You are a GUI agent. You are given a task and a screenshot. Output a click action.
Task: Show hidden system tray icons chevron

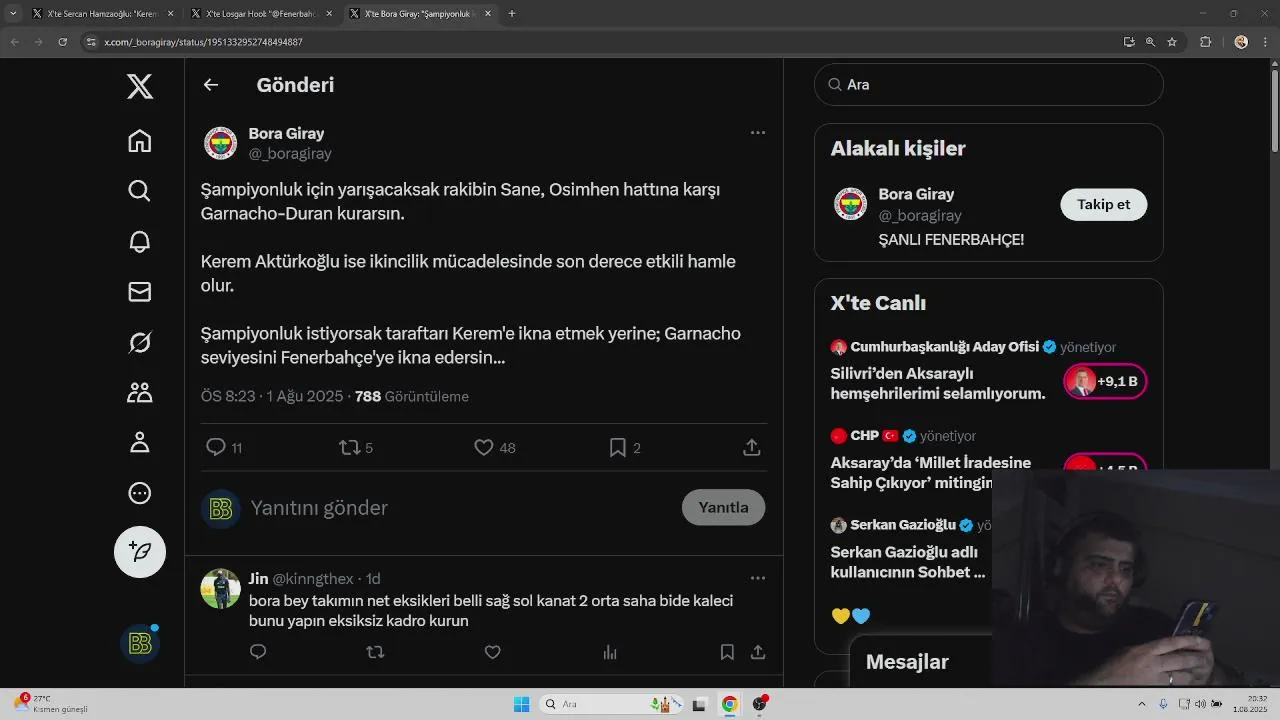[x=1142, y=704]
